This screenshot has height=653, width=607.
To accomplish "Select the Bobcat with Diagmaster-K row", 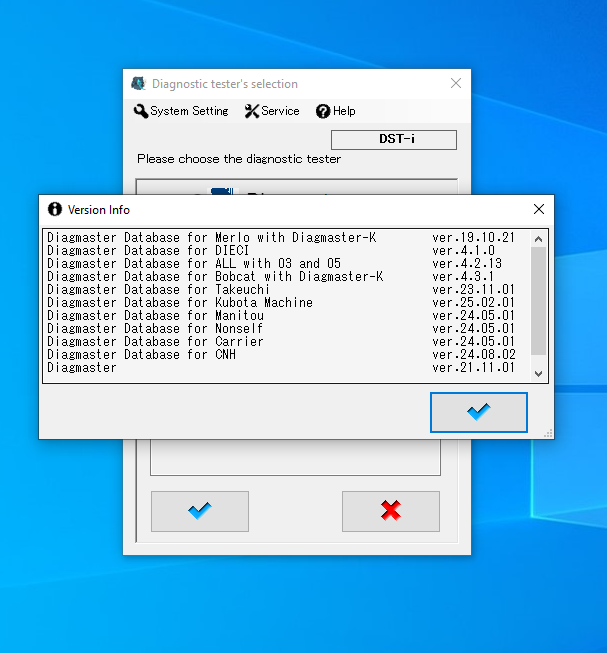I will point(215,276).
